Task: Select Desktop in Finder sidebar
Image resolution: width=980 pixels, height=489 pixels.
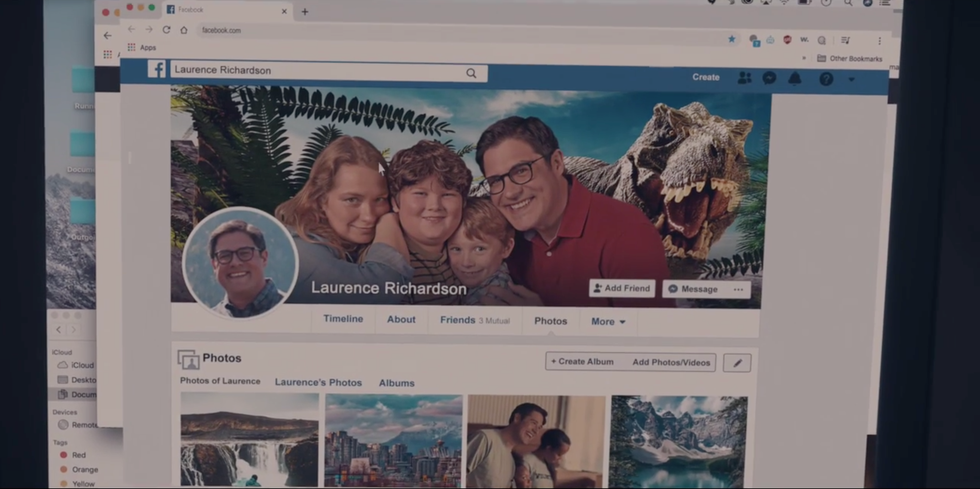Action: [77, 380]
